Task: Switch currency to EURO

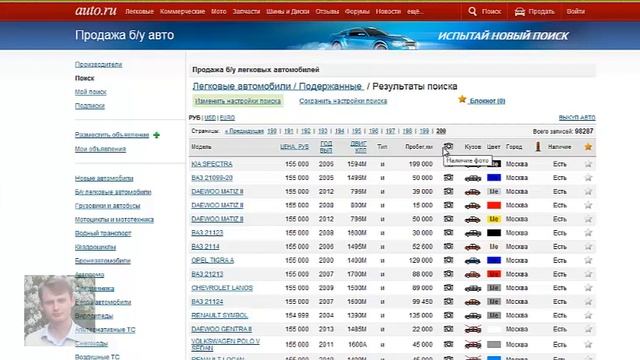Action: tap(227, 118)
